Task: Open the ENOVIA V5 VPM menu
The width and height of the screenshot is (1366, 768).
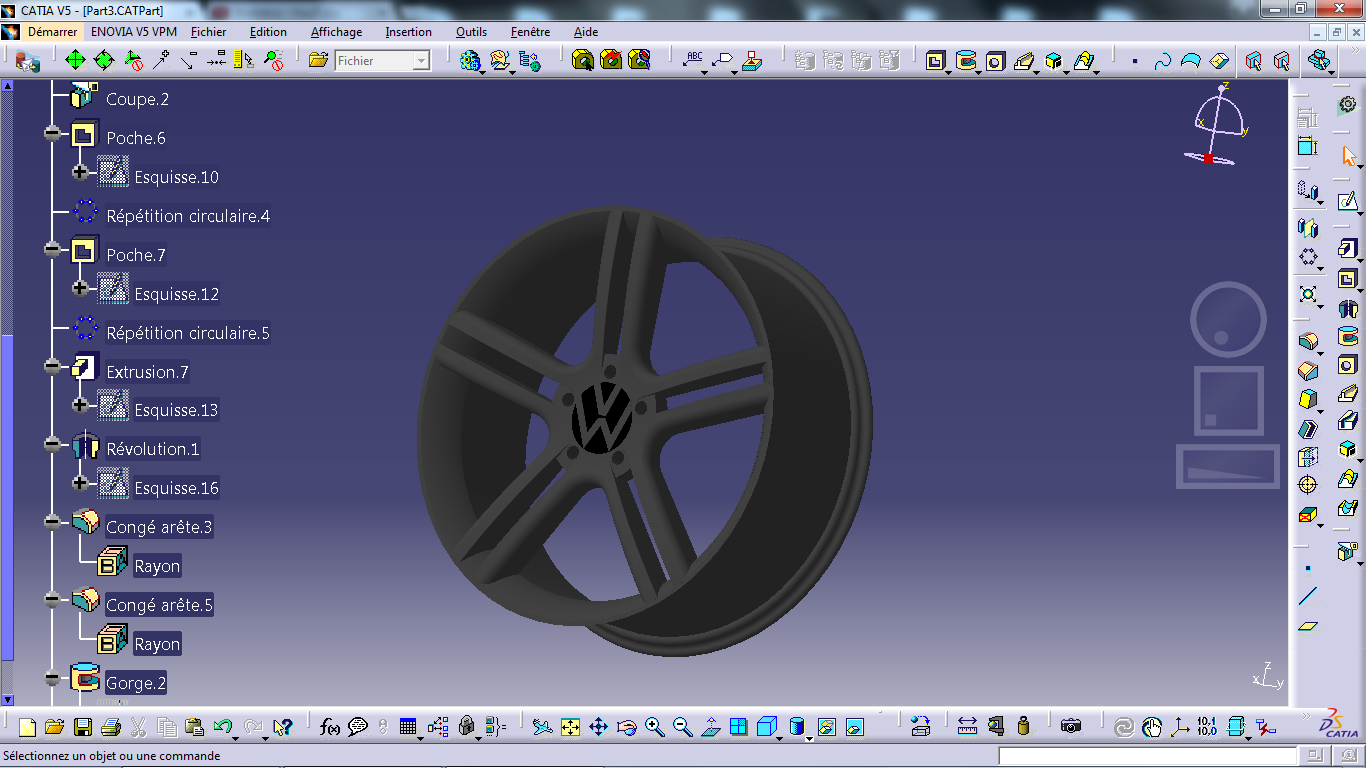Action: [x=133, y=32]
